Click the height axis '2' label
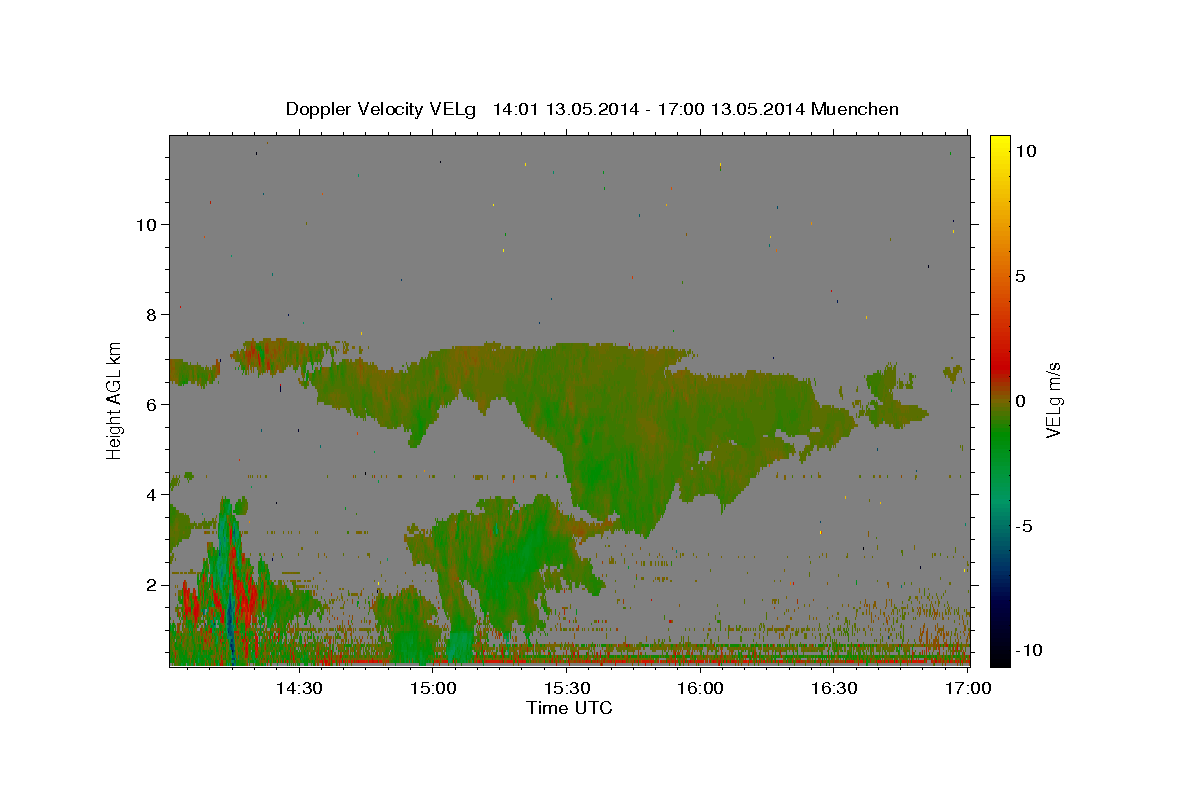The width and height of the screenshot is (1200, 800). tap(149, 584)
